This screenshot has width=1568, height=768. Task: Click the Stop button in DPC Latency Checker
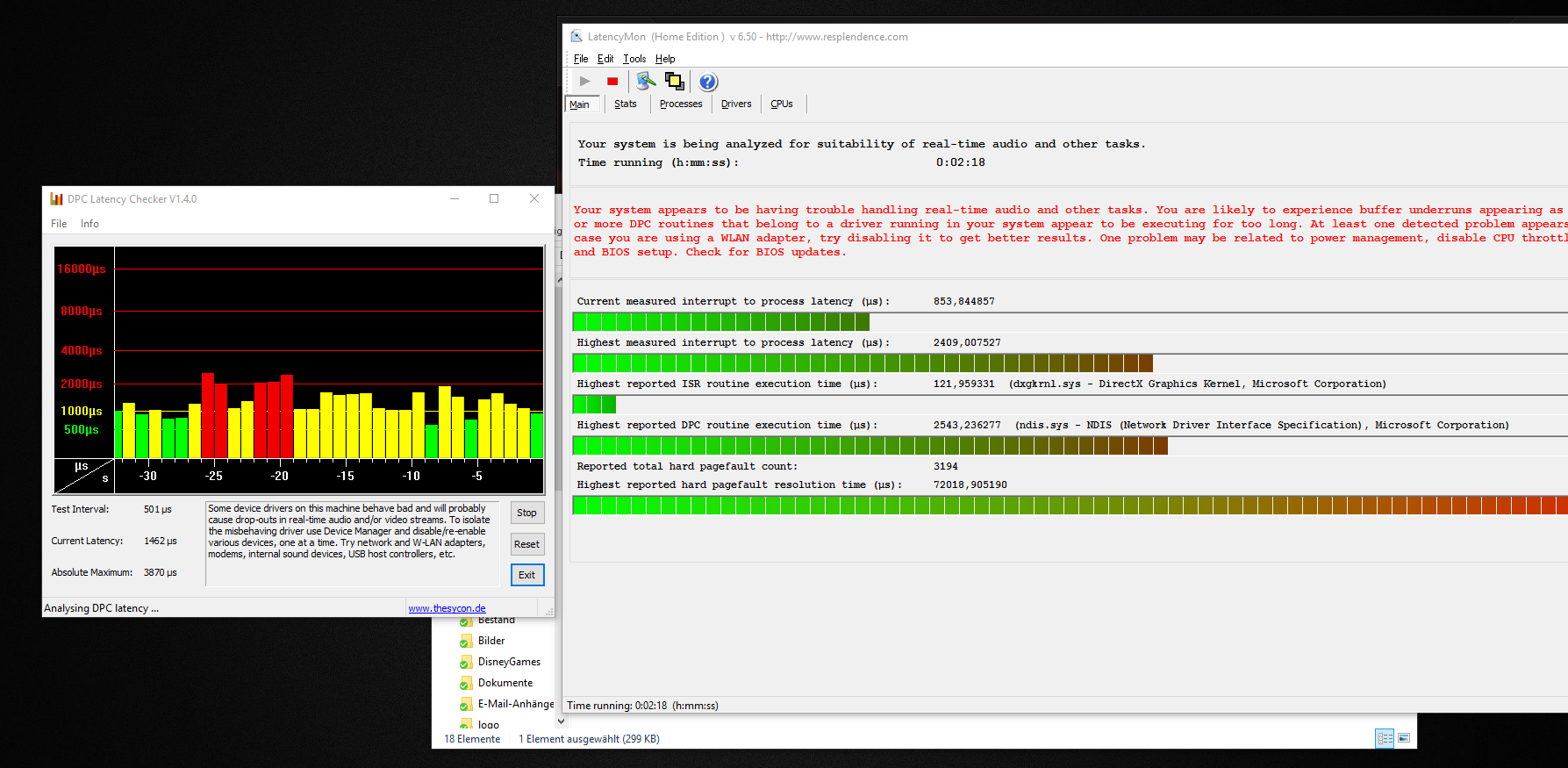(x=527, y=513)
